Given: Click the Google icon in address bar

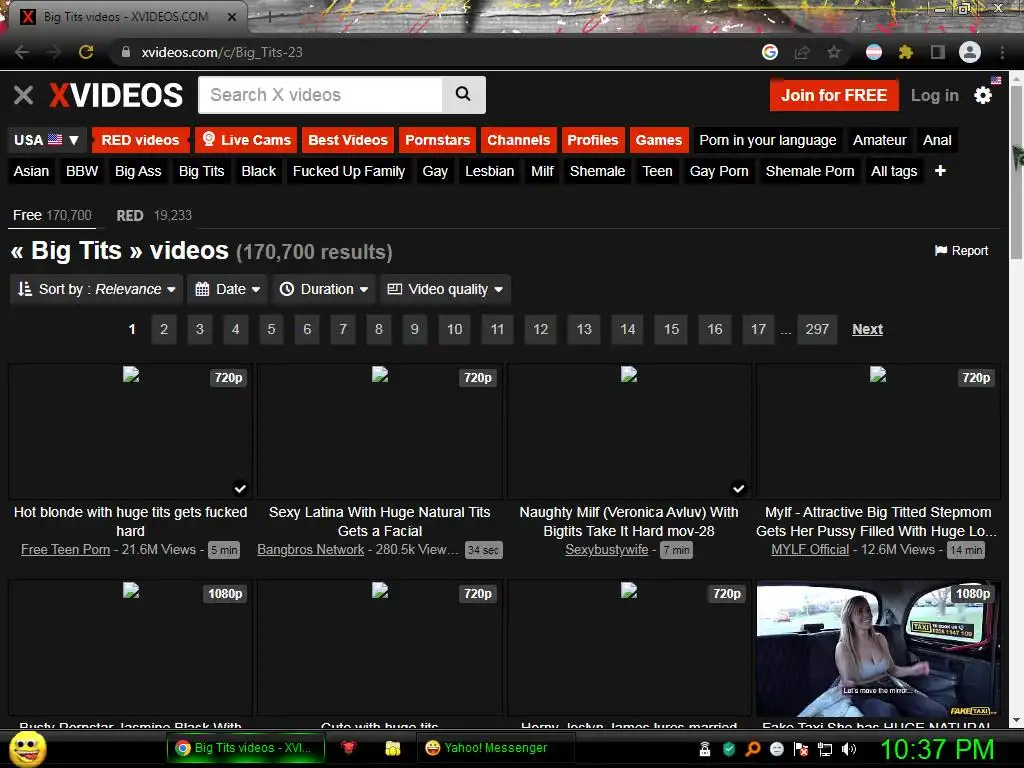Looking at the screenshot, I should point(770,52).
